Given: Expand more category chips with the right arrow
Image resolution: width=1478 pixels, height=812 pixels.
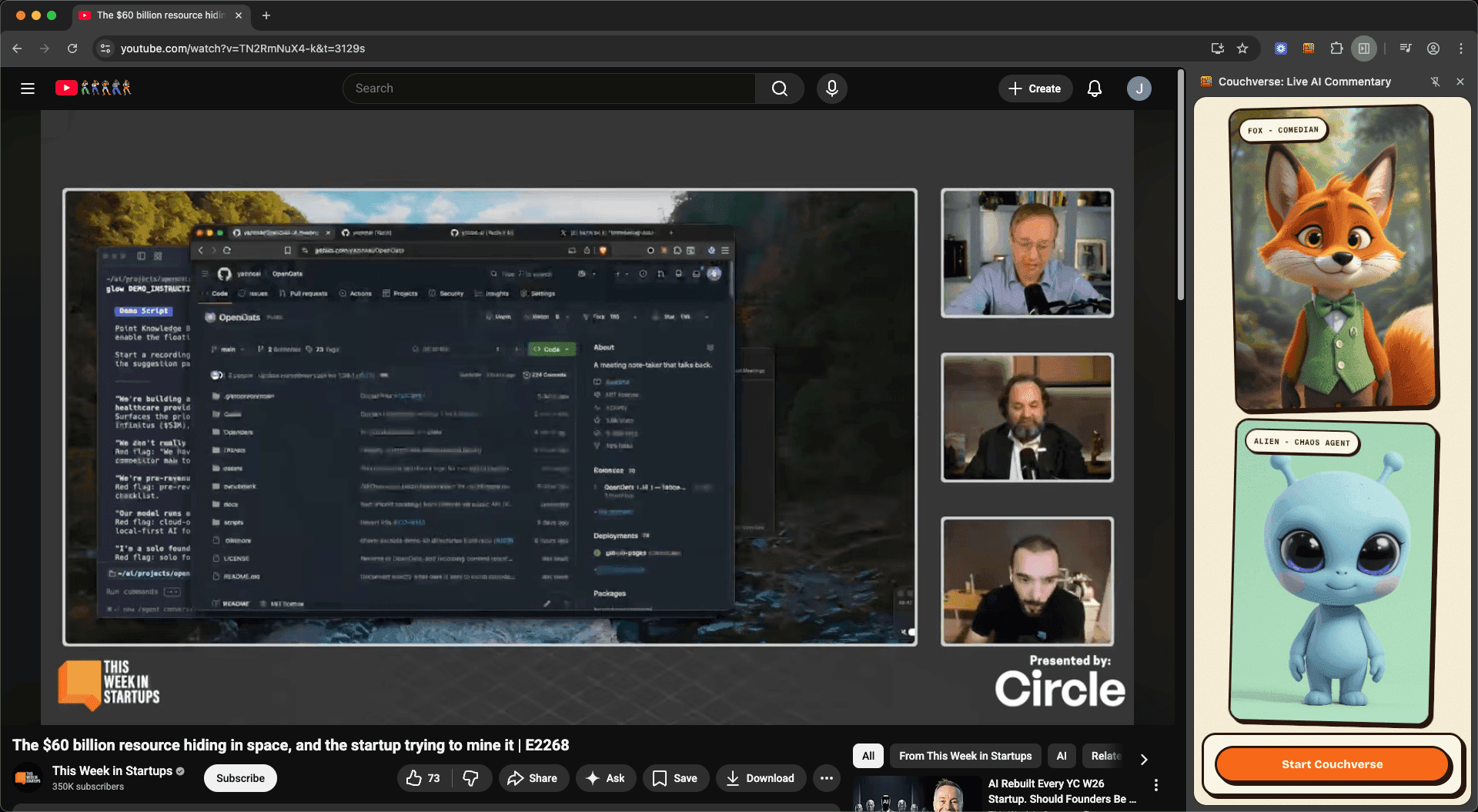Looking at the screenshot, I should click(1145, 760).
